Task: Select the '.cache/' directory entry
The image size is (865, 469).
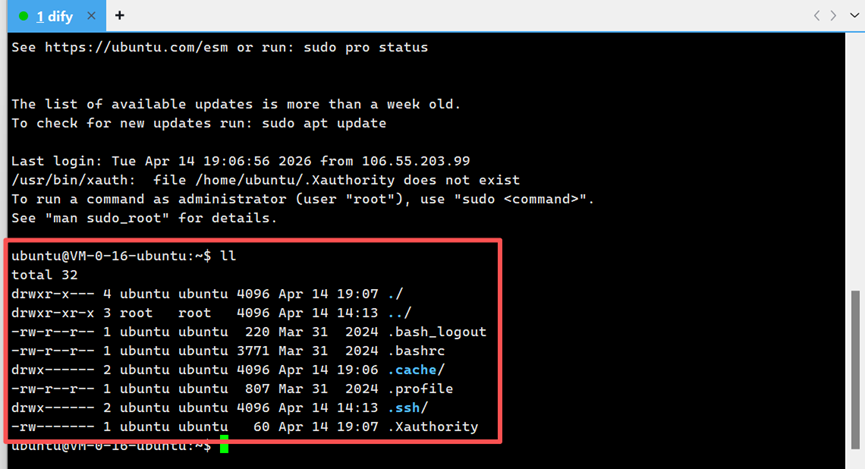Action: (x=416, y=370)
